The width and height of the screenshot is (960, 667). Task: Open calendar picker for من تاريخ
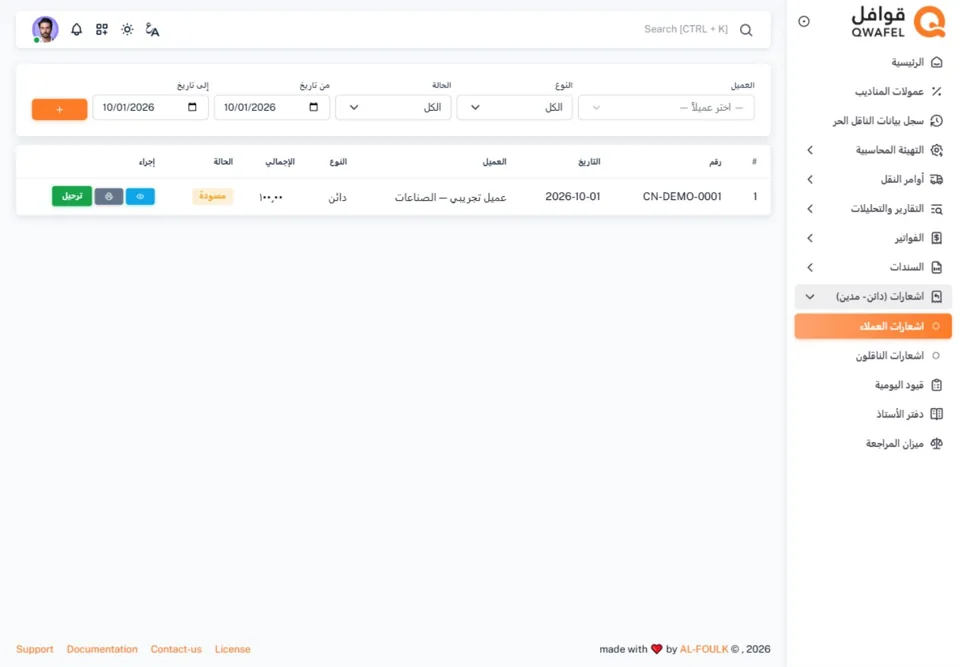[313, 107]
